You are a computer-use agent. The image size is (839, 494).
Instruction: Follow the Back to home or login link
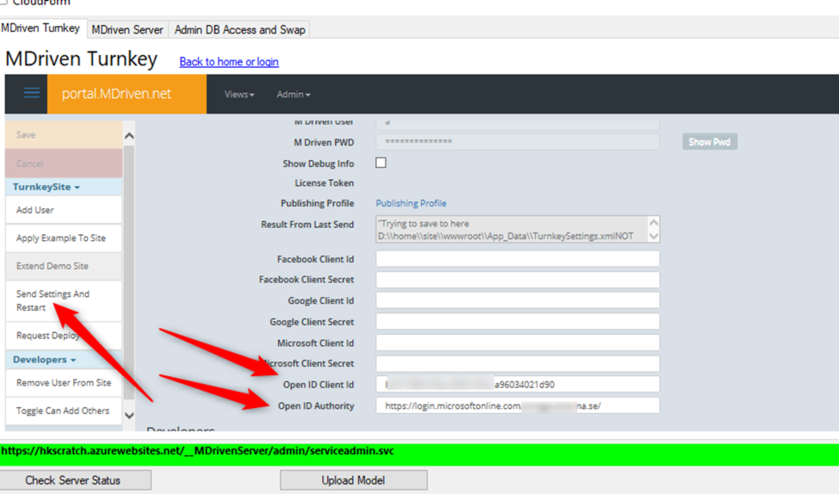pyautogui.click(x=229, y=62)
